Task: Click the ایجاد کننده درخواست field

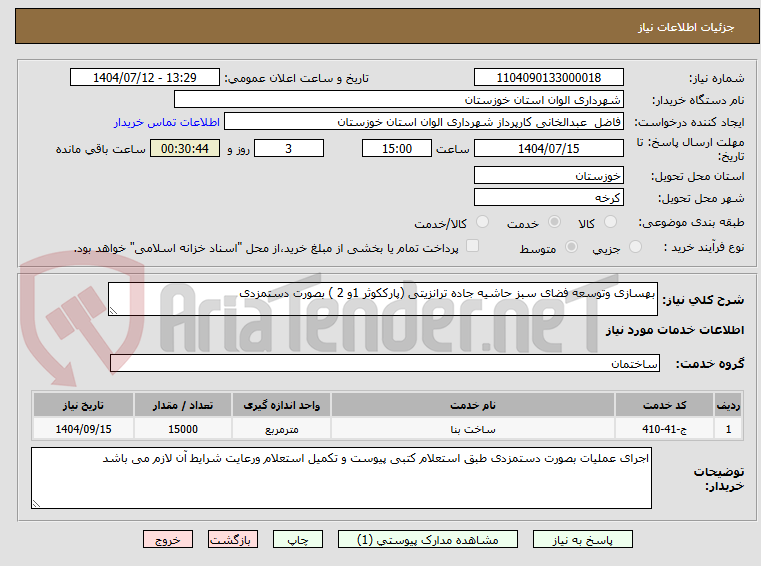Action: [424, 122]
